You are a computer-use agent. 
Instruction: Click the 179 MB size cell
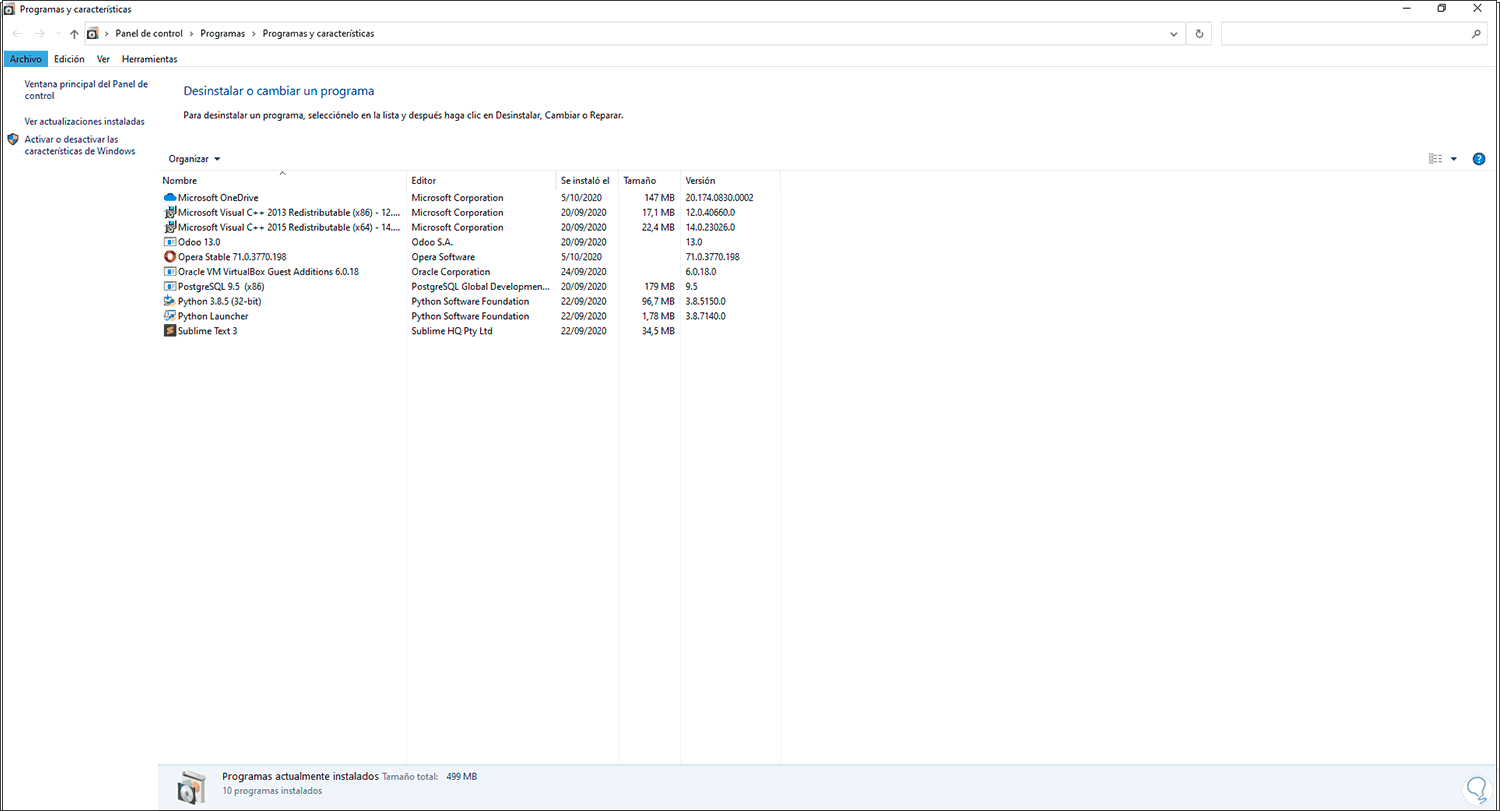(659, 286)
